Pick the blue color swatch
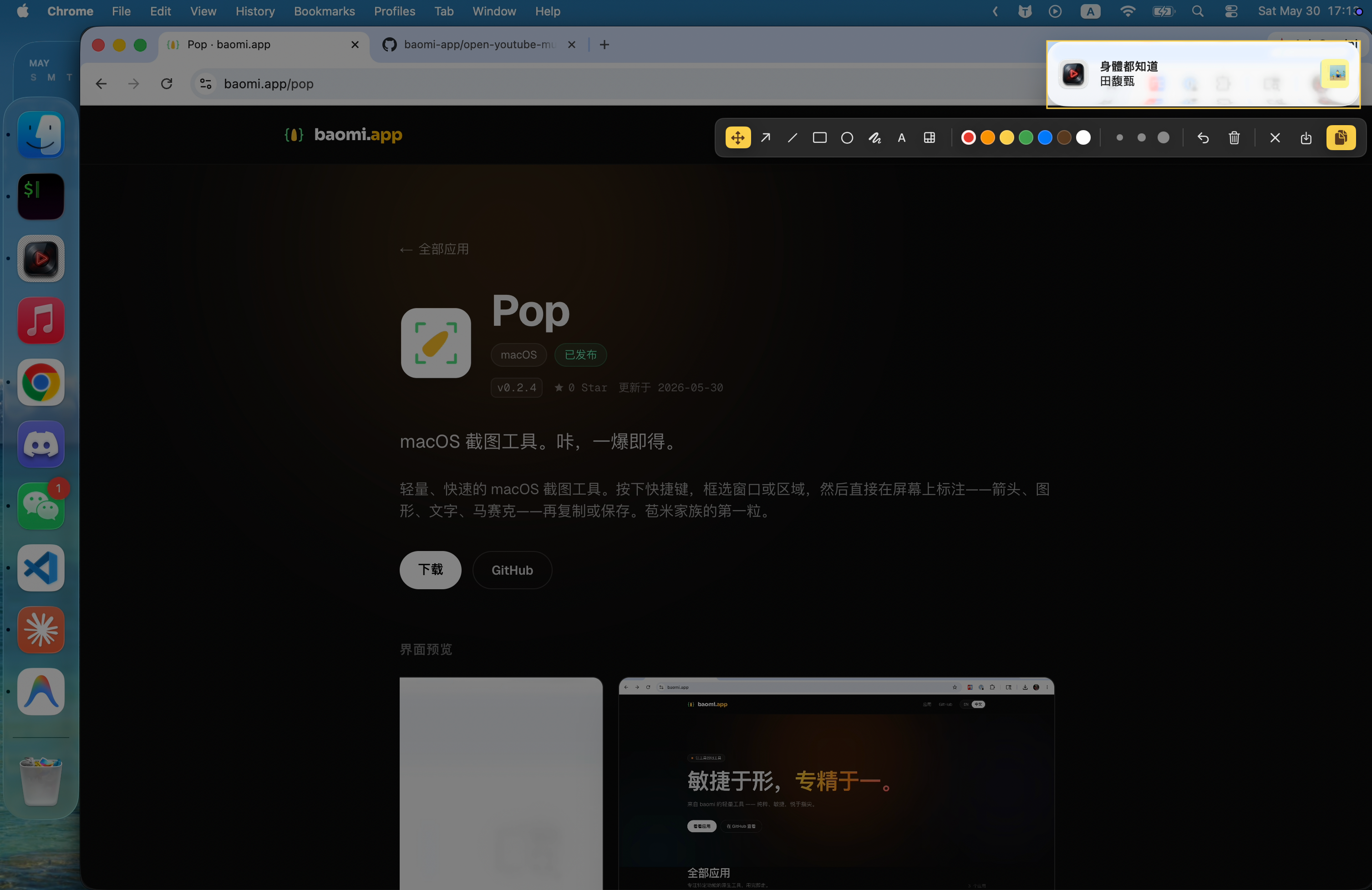 [1045, 138]
